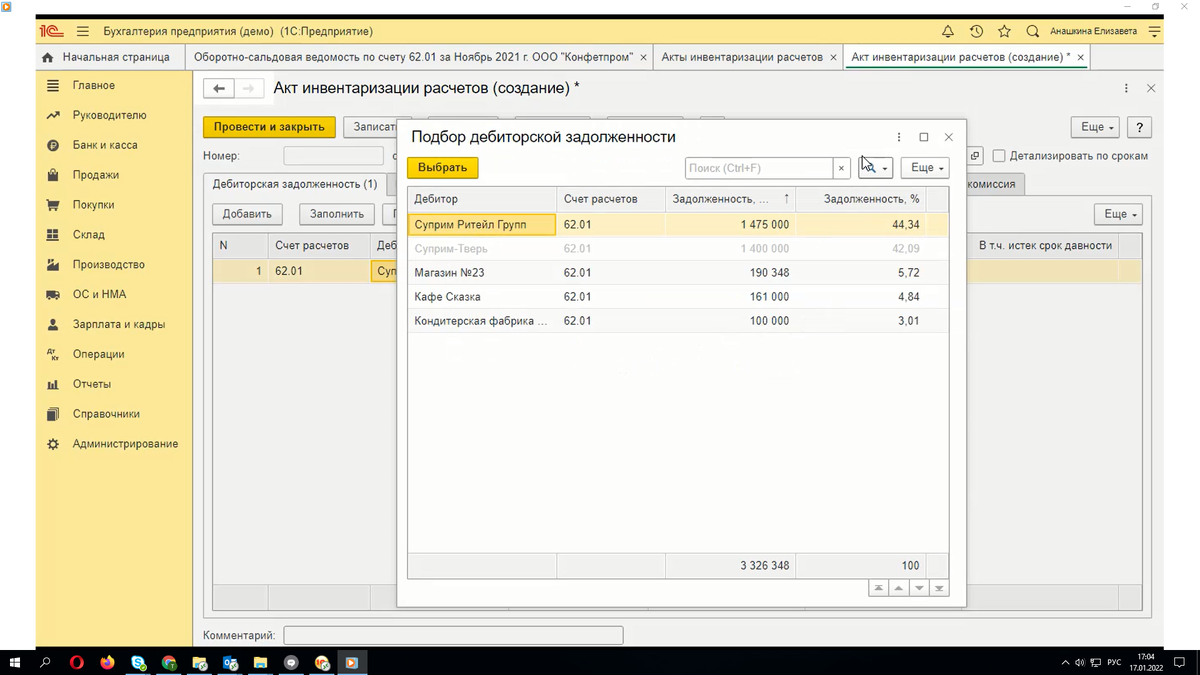Click the Администрирование gear icon
The height and width of the screenshot is (675, 1200).
[53, 444]
